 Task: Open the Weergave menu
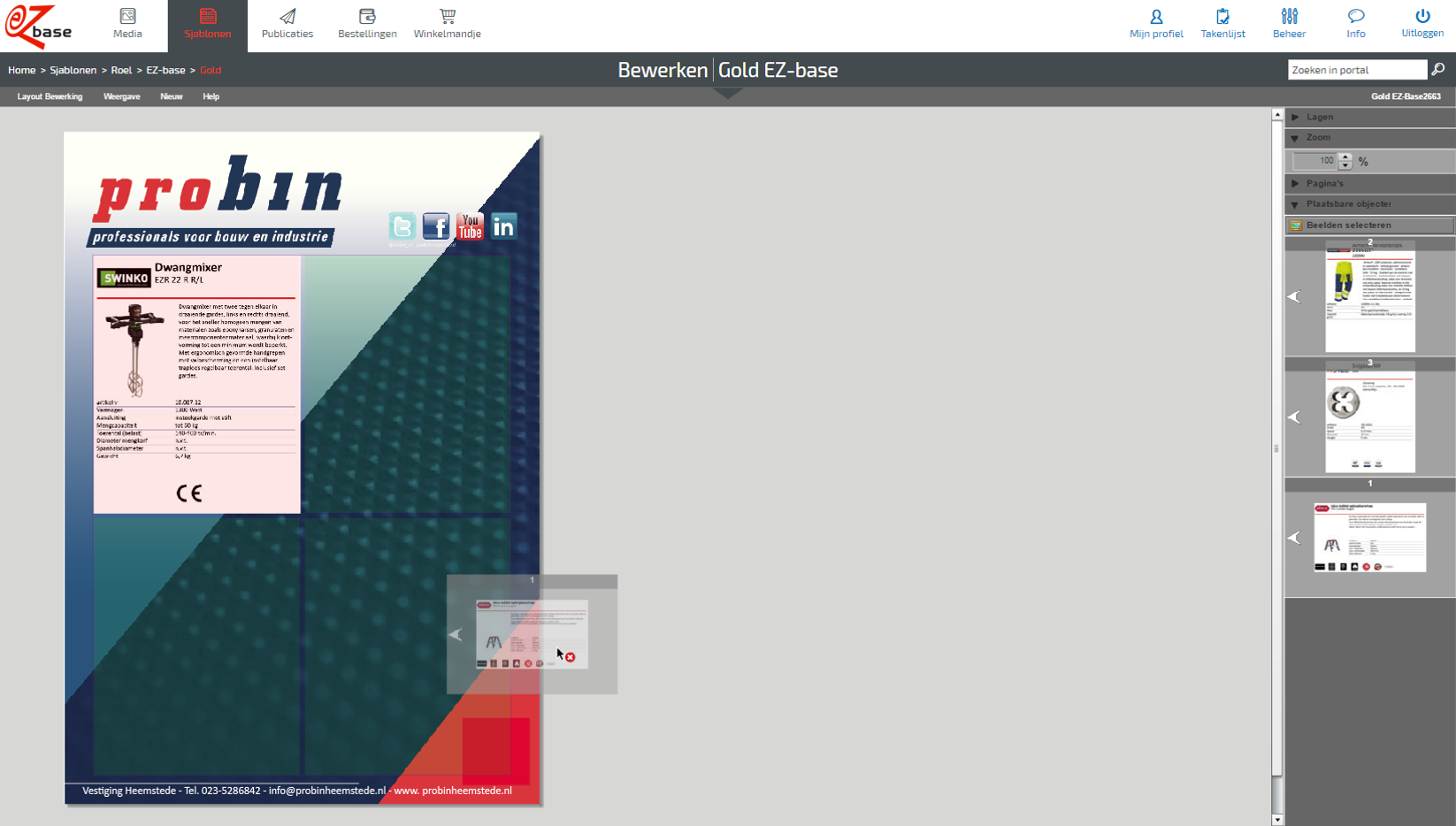(121, 96)
